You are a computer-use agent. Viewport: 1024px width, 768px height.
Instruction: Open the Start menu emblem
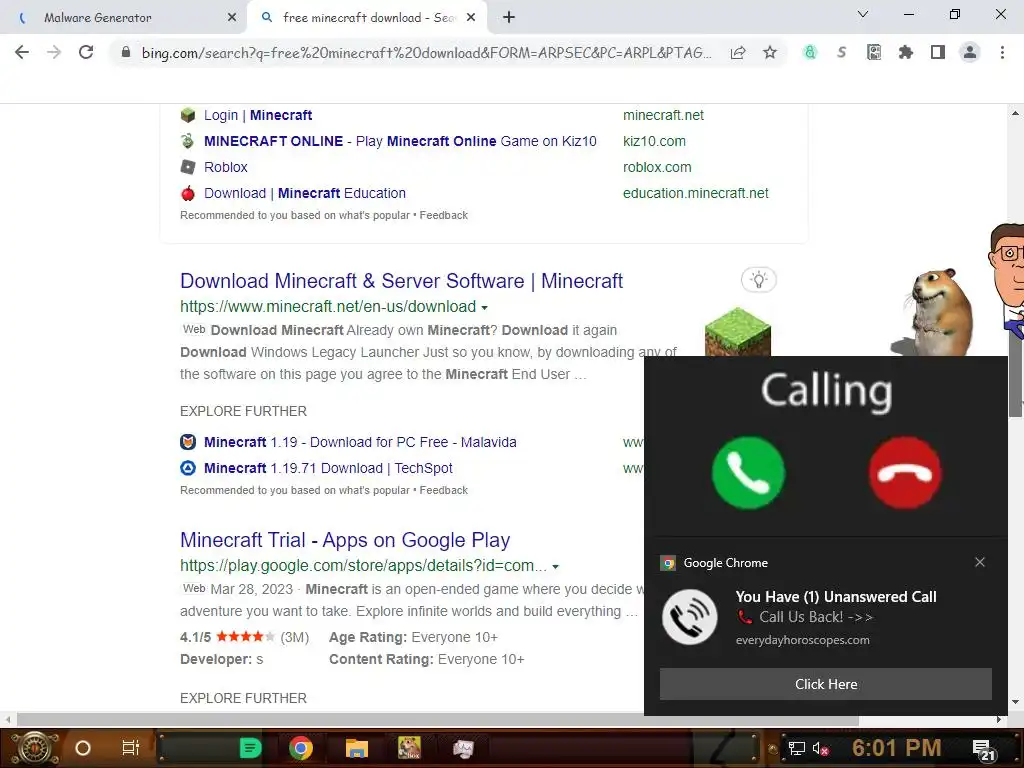(x=35, y=748)
